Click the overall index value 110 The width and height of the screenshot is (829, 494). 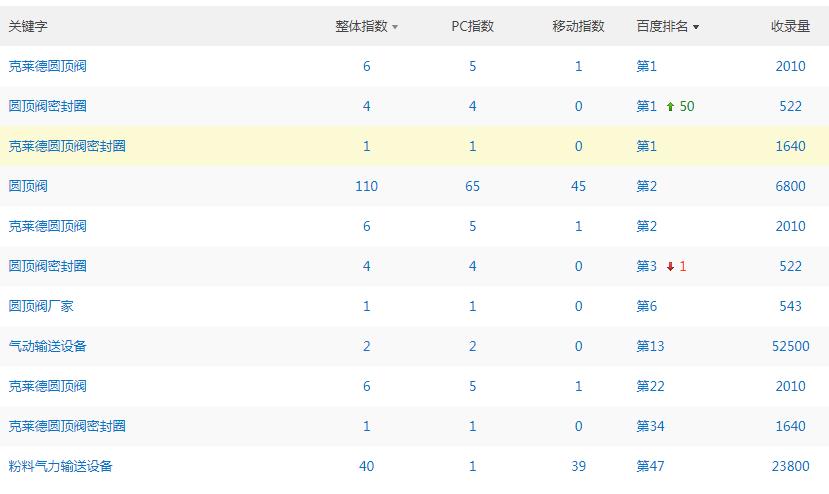(366, 186)
